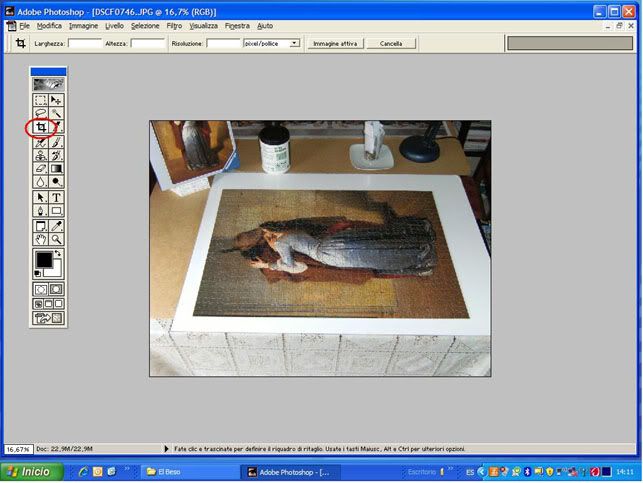Click the puzzle photo on the canvas
This screenshot has height=483, width=643.
tap(320, 248)
